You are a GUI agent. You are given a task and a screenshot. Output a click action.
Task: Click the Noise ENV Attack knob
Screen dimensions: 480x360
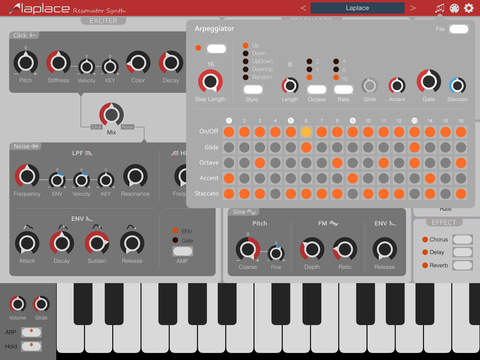[27, 243]
